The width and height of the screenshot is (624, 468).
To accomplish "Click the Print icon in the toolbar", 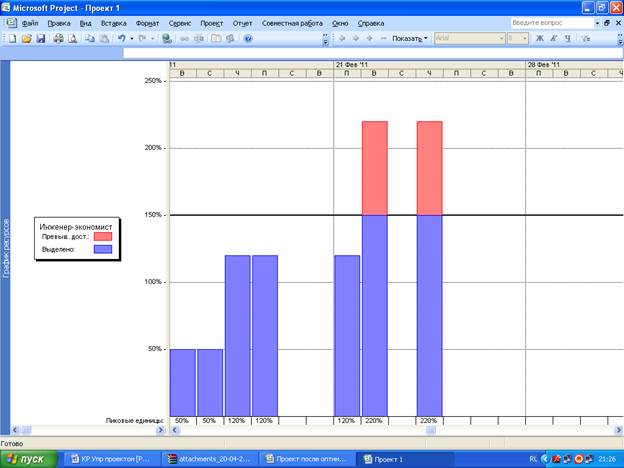I will pos(58,38).
